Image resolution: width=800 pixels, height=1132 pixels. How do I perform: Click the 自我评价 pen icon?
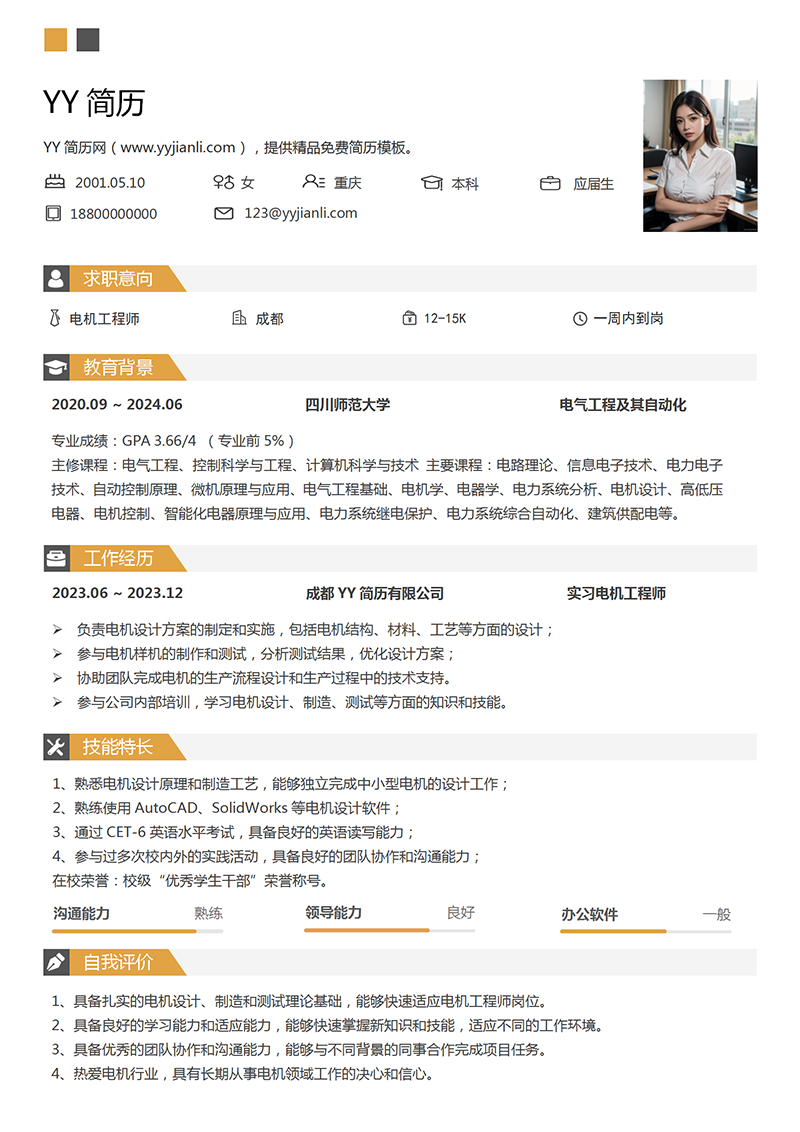[56, 962]
